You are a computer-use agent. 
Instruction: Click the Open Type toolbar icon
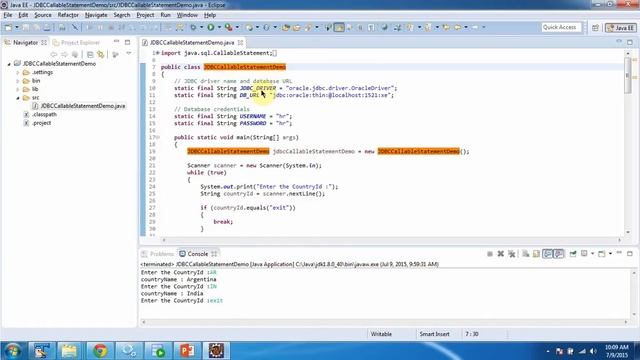pos(286,27)
